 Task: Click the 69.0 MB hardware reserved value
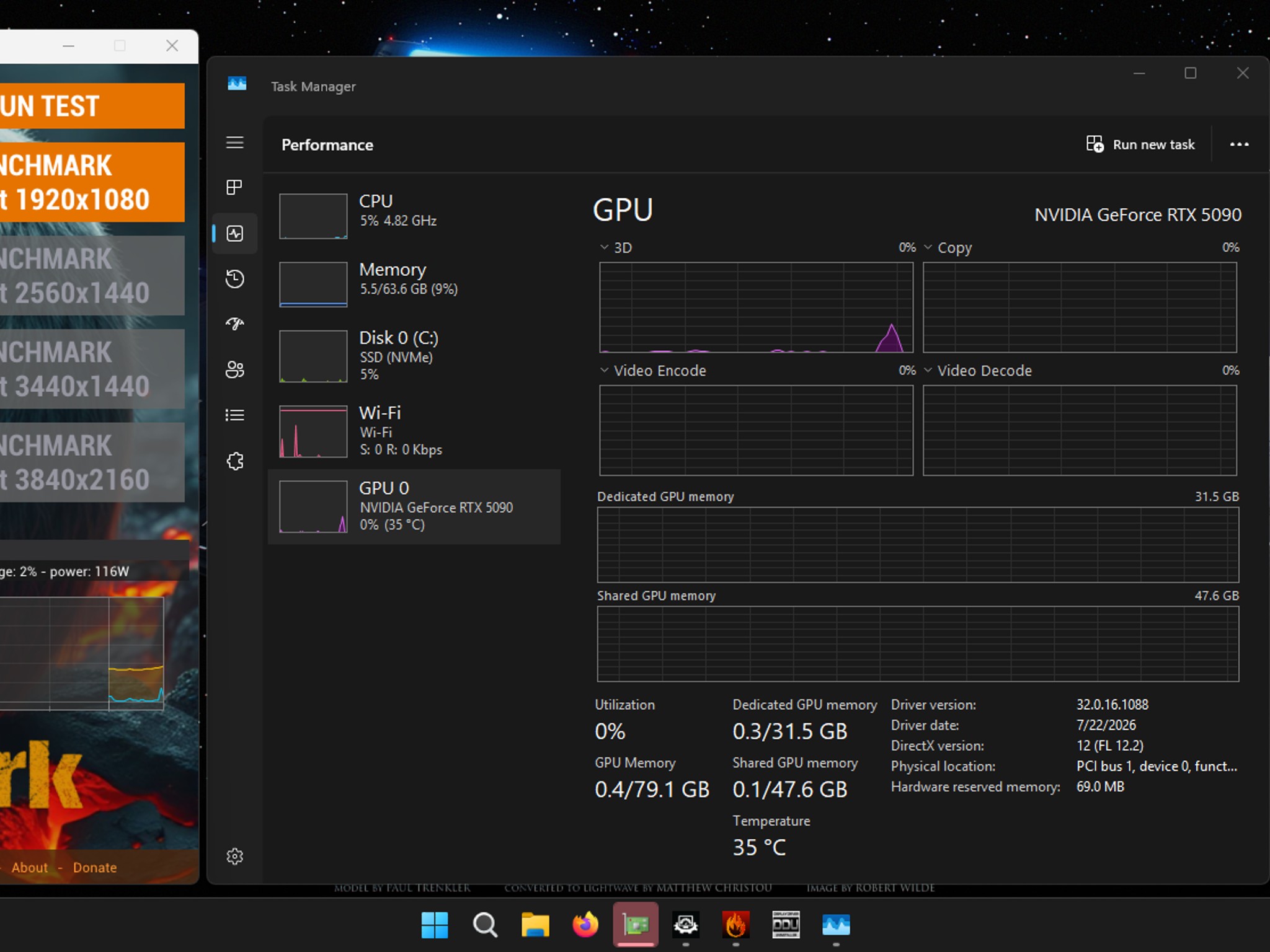coord(1100,787)
